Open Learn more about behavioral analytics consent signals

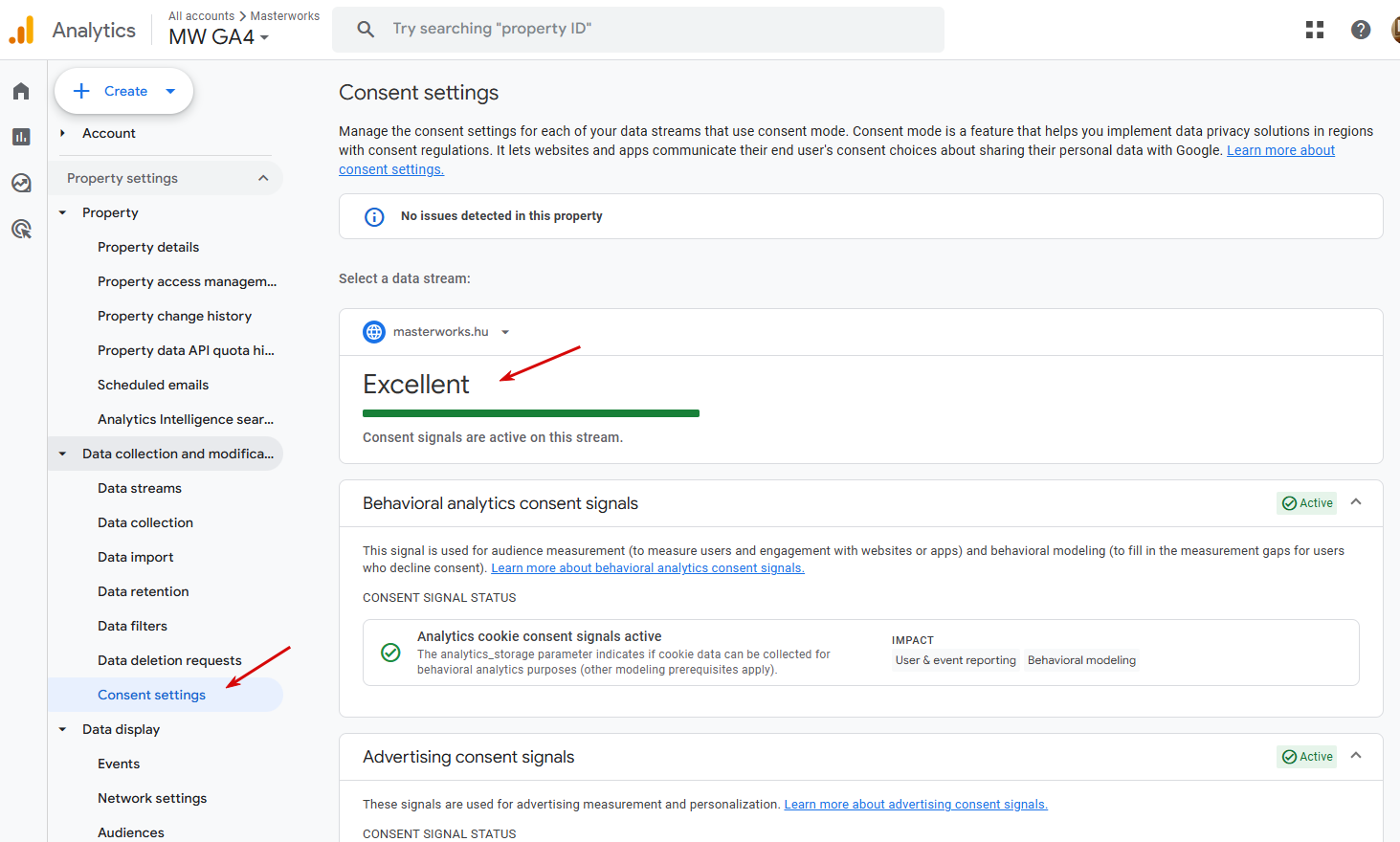[648, 568]
